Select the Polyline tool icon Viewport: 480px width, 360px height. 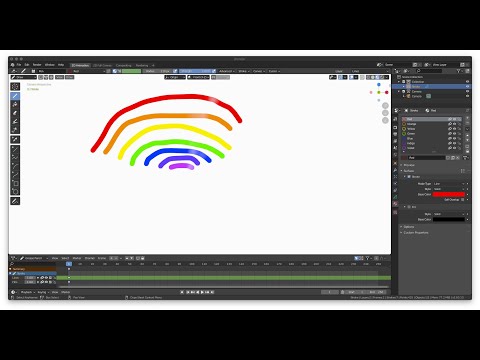15,157
